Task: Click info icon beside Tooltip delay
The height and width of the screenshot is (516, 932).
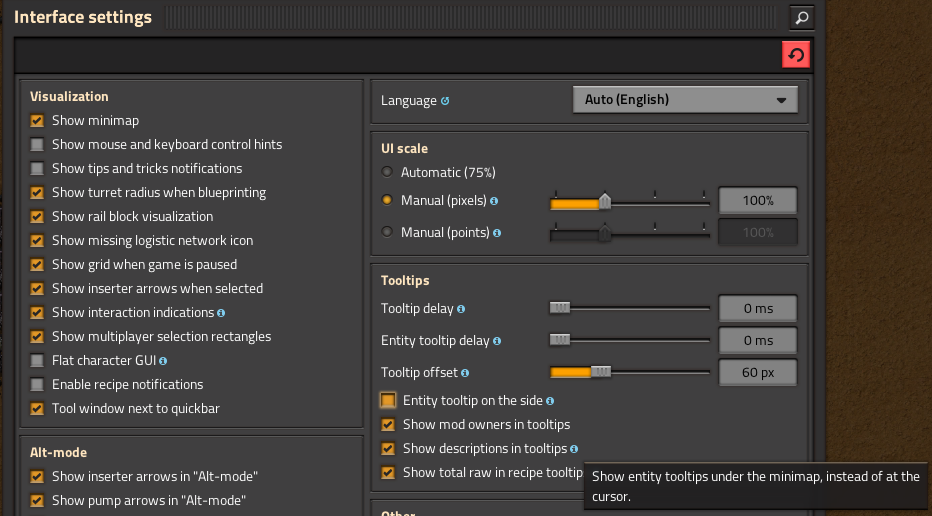Action: 461,309
